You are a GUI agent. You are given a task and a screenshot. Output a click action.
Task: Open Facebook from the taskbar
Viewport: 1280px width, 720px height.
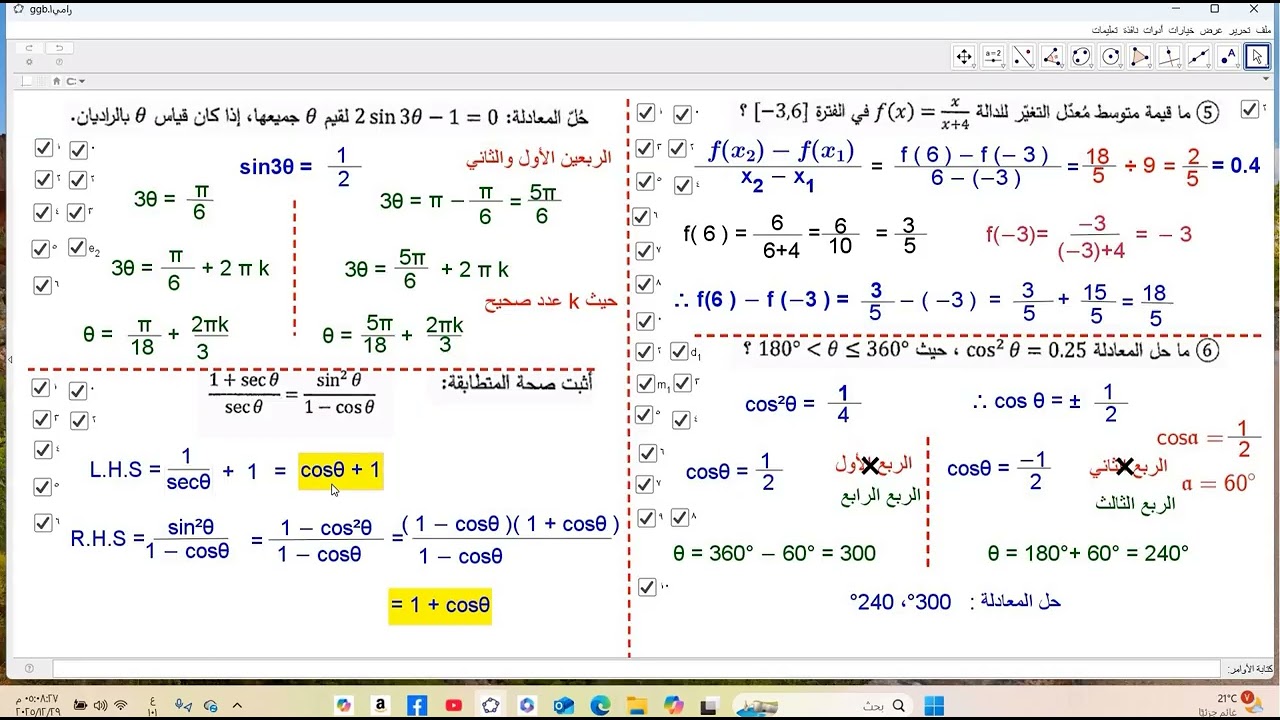coord(417,705)
